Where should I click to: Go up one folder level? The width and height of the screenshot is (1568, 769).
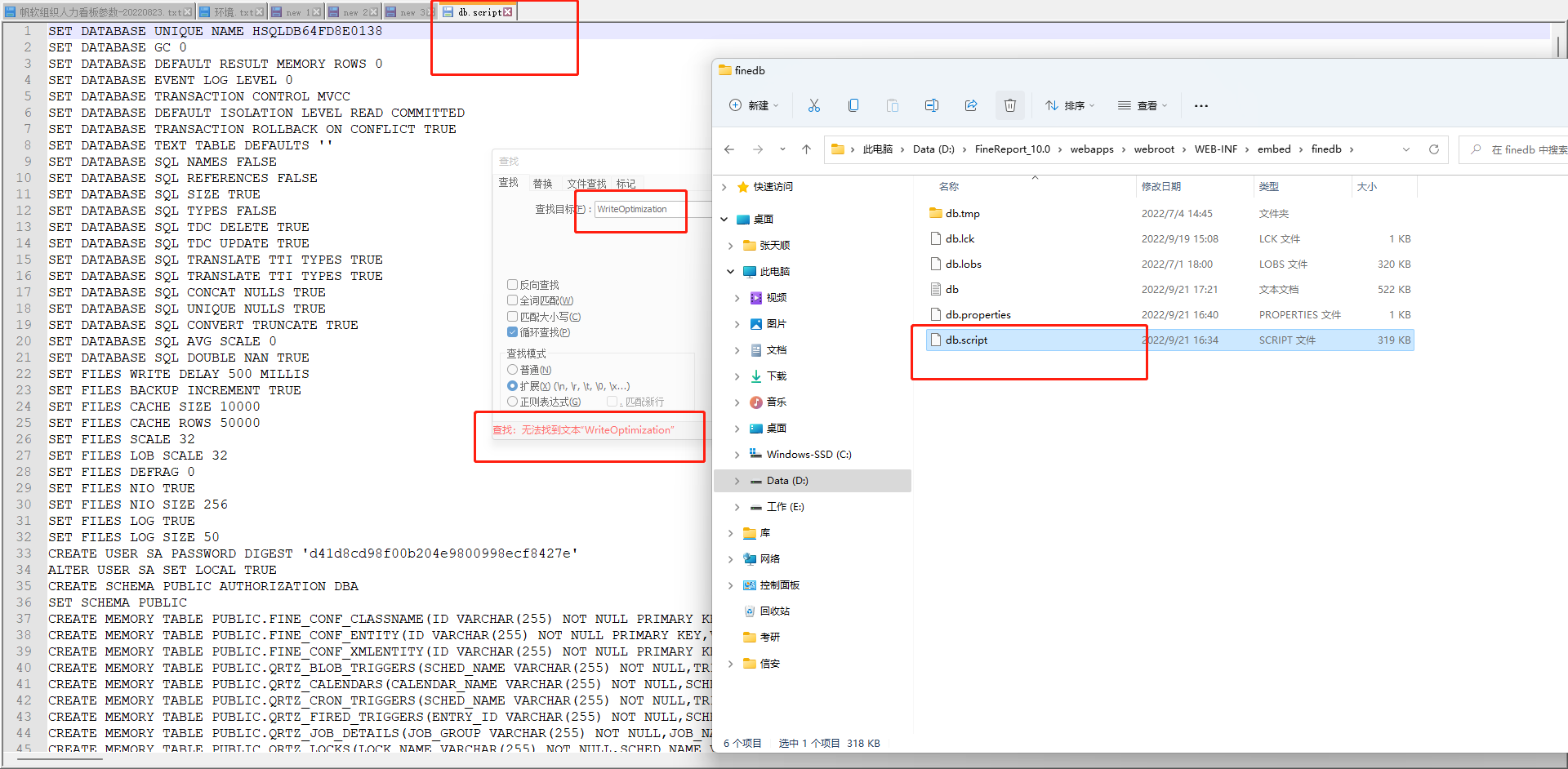[x=806, y=149]
